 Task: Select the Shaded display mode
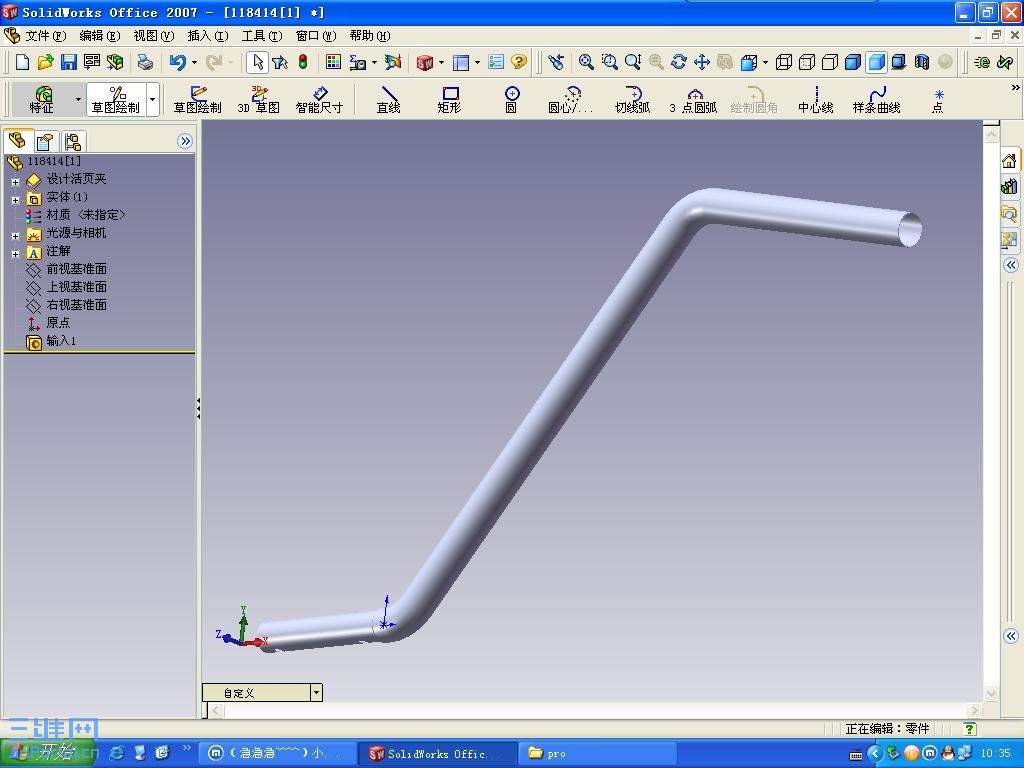[876, 62]
